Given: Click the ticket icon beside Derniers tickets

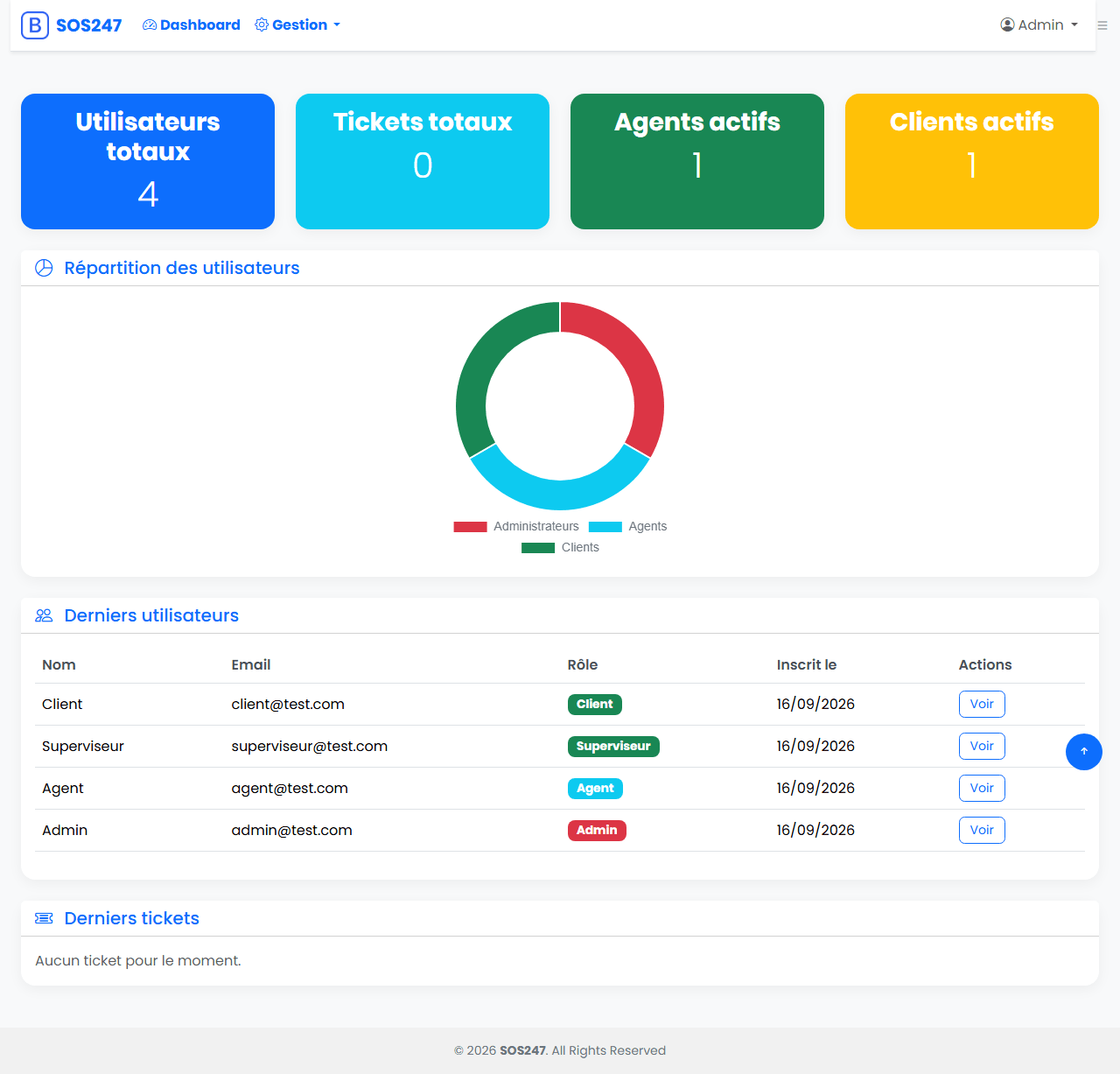Looking at the screenshot, I should (x=44, y=918).
